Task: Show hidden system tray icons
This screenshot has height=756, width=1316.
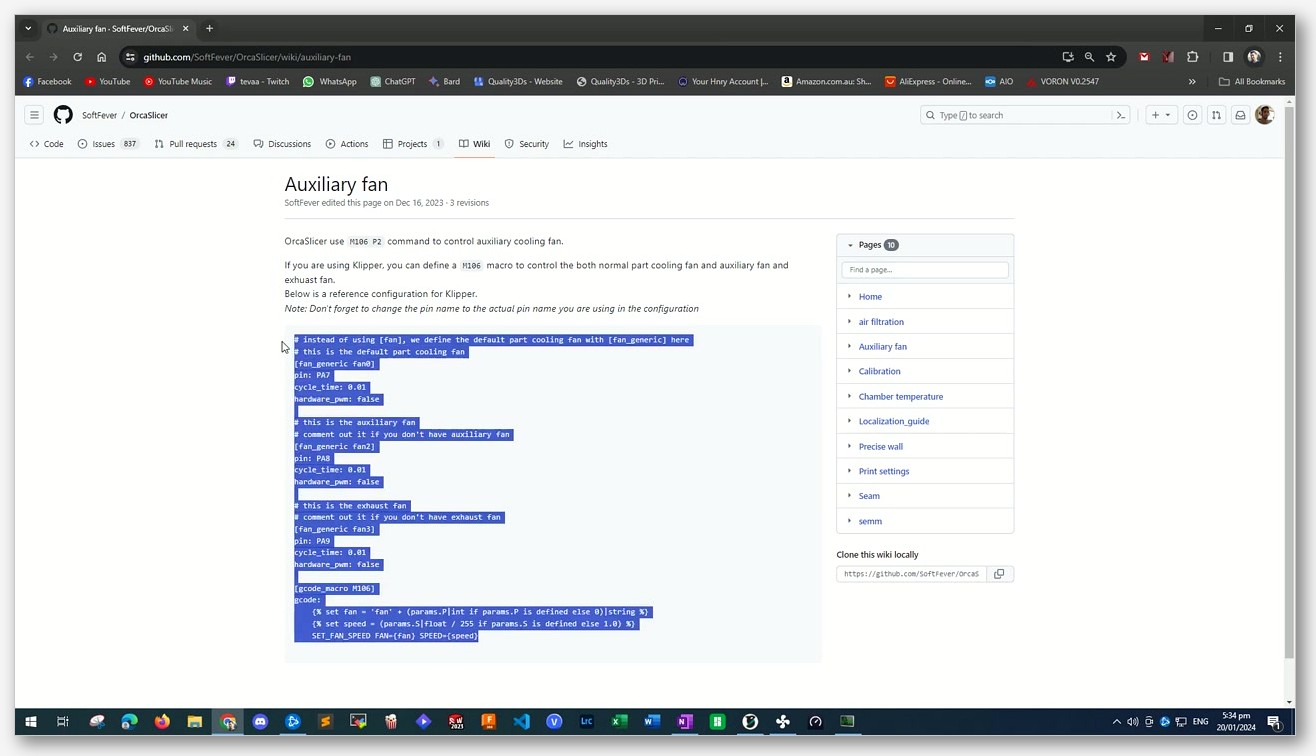Action: 1117,722
